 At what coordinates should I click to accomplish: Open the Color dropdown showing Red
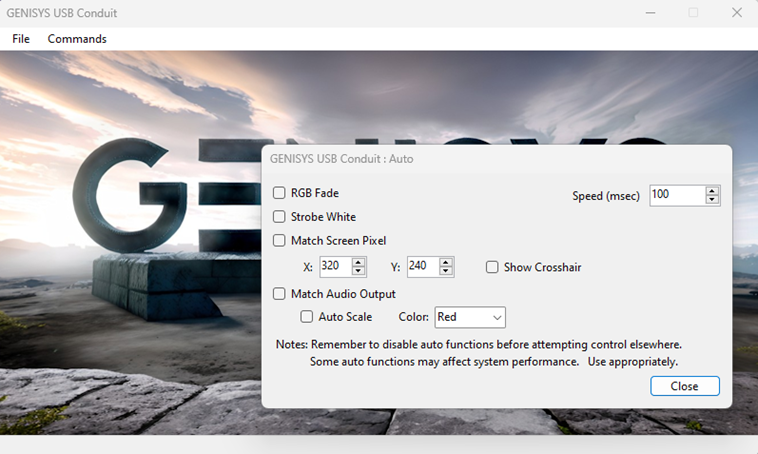(x=470, y=317)
